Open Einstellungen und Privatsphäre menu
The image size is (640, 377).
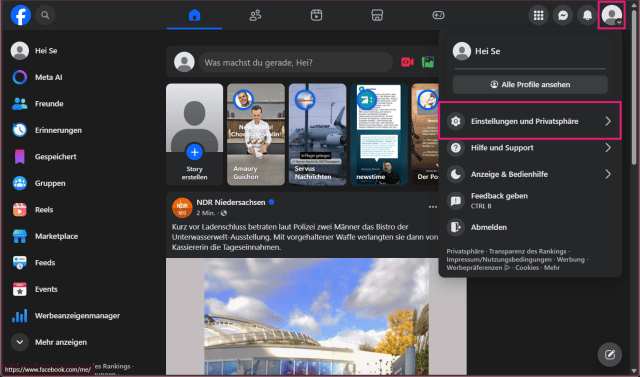pyautogui.click(x=530, y=121)
